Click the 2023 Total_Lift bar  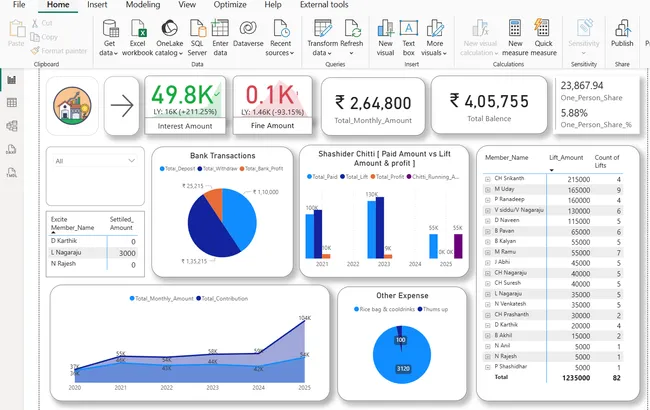point(379,228)
